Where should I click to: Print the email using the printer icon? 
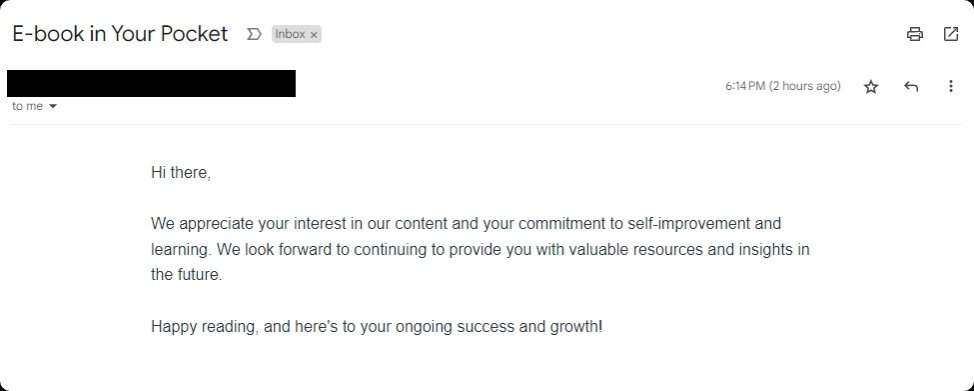pyautogui.click(x=914, y=34)
